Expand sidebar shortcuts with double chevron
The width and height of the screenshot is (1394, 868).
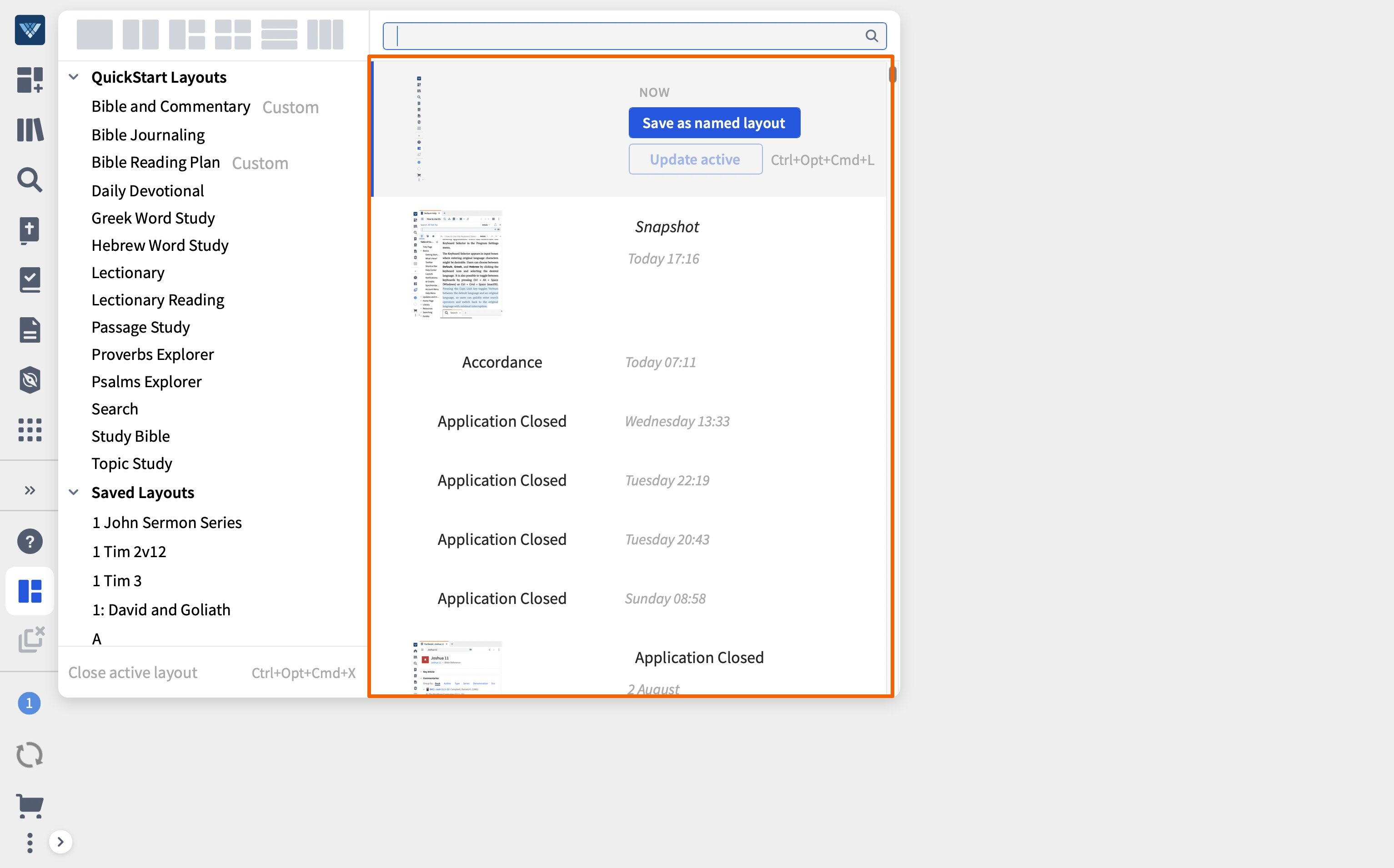click(x=30, y=490)
